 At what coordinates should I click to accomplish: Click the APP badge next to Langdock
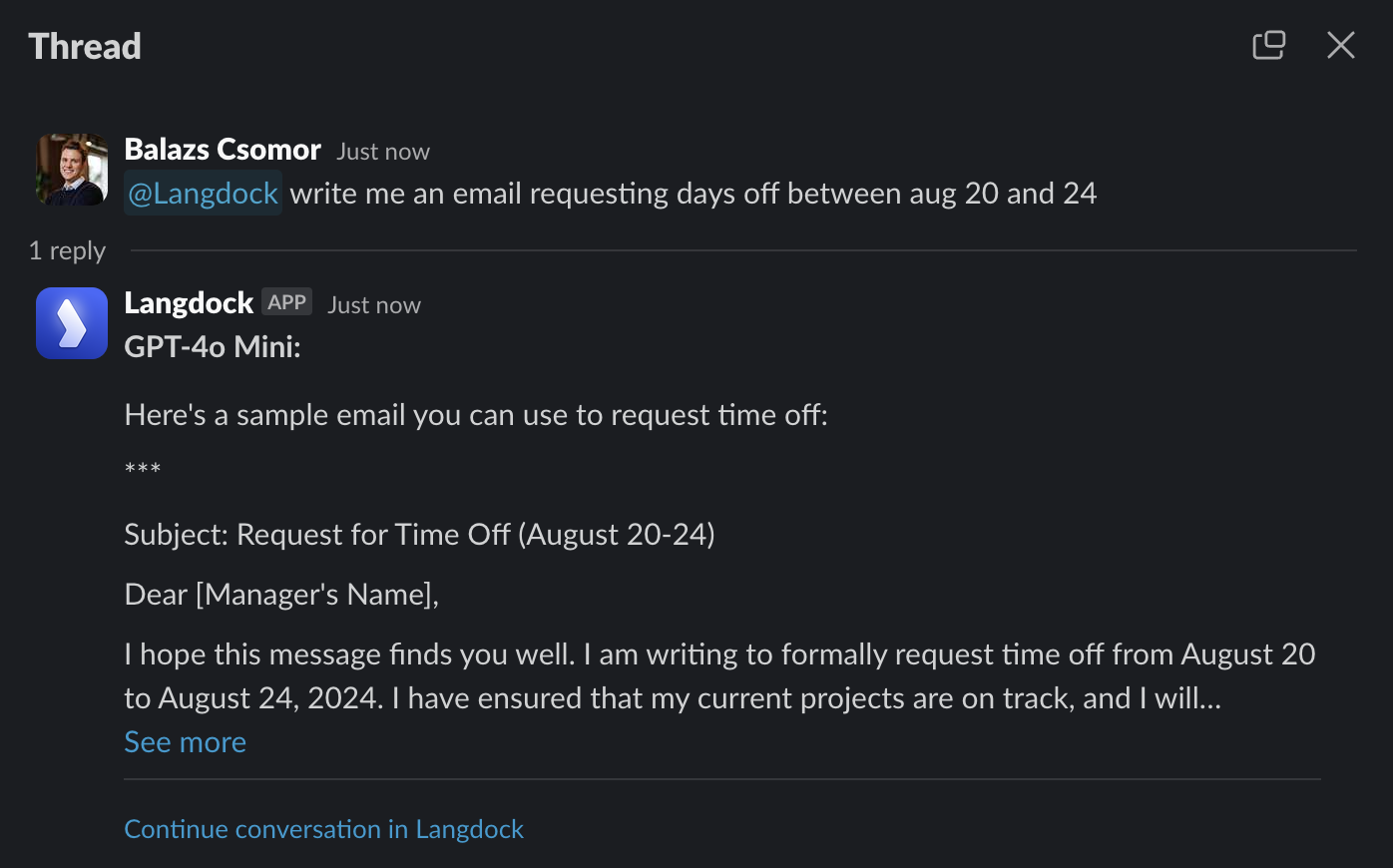point(286,302)
